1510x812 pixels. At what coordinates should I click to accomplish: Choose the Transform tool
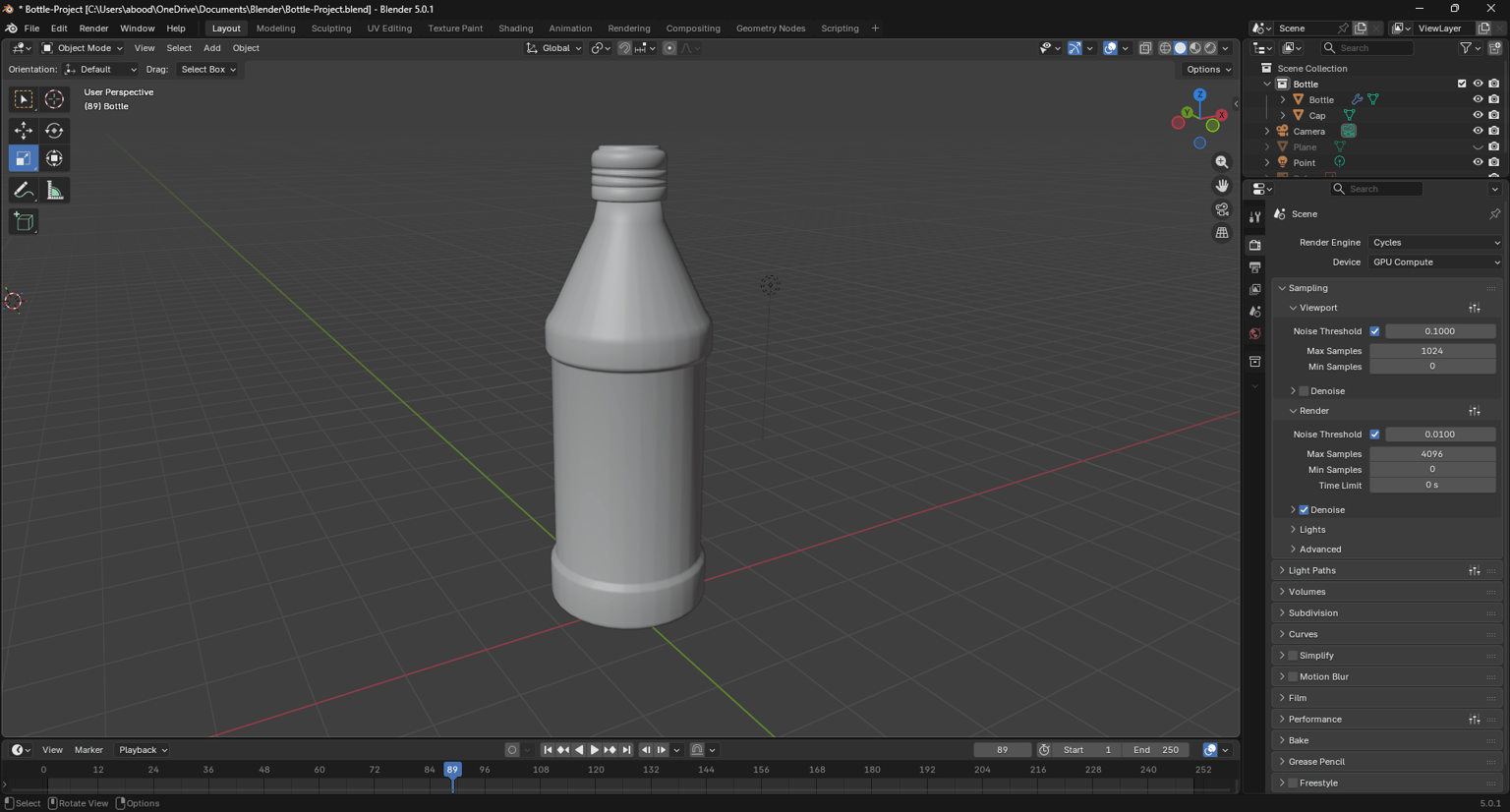54,158
